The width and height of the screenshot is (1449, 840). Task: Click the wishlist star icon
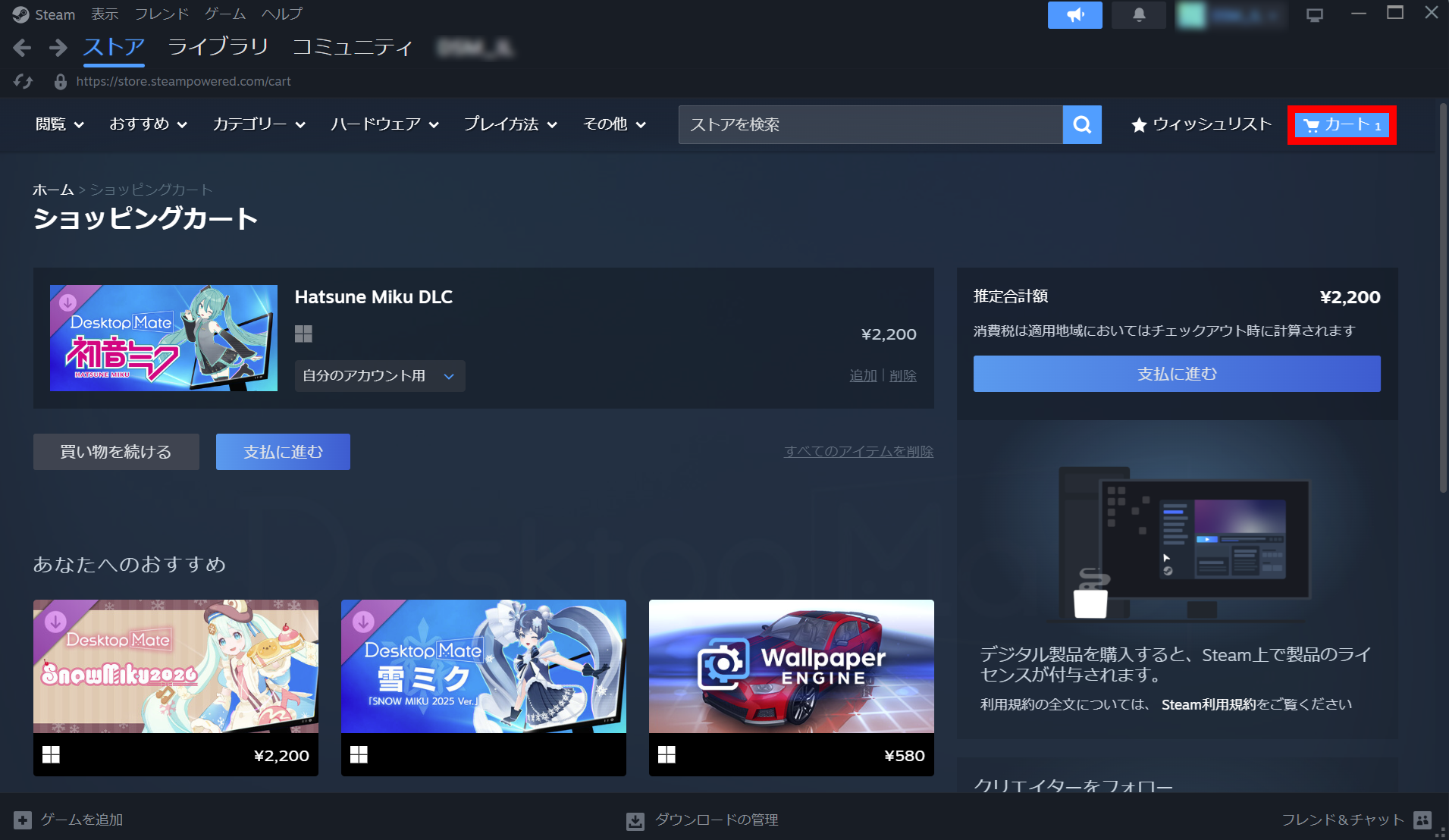tap(1140, 125)
